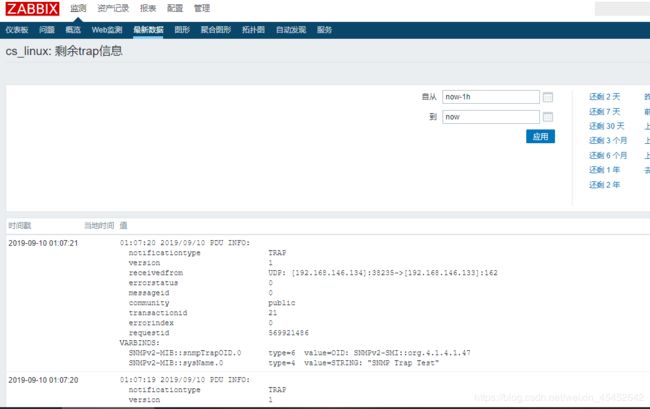
Task: Click the search box in the top right
Action: [622, 9]
